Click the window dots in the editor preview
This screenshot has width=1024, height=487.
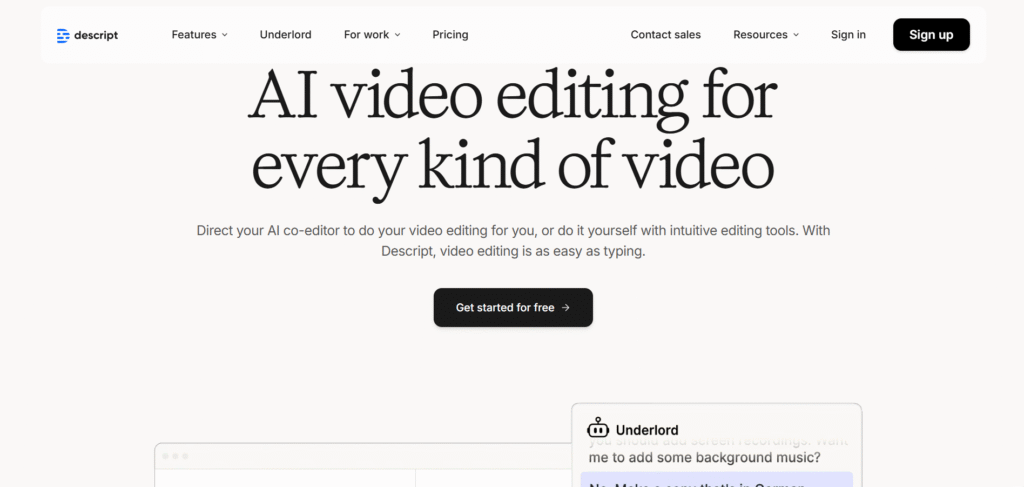click(175, 456)
